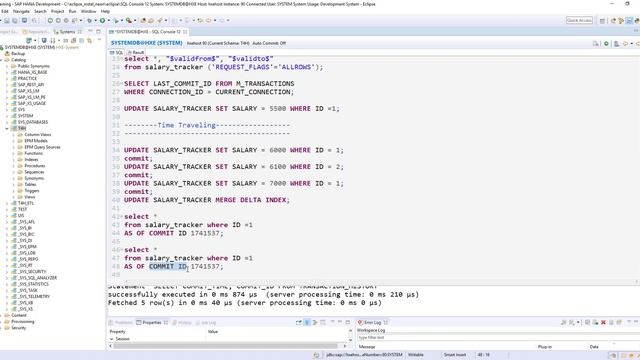This screenshot has height=360, width=640.
Task: Select the SQL Console 12 editor tab
Action: click(x=148, y=31)
